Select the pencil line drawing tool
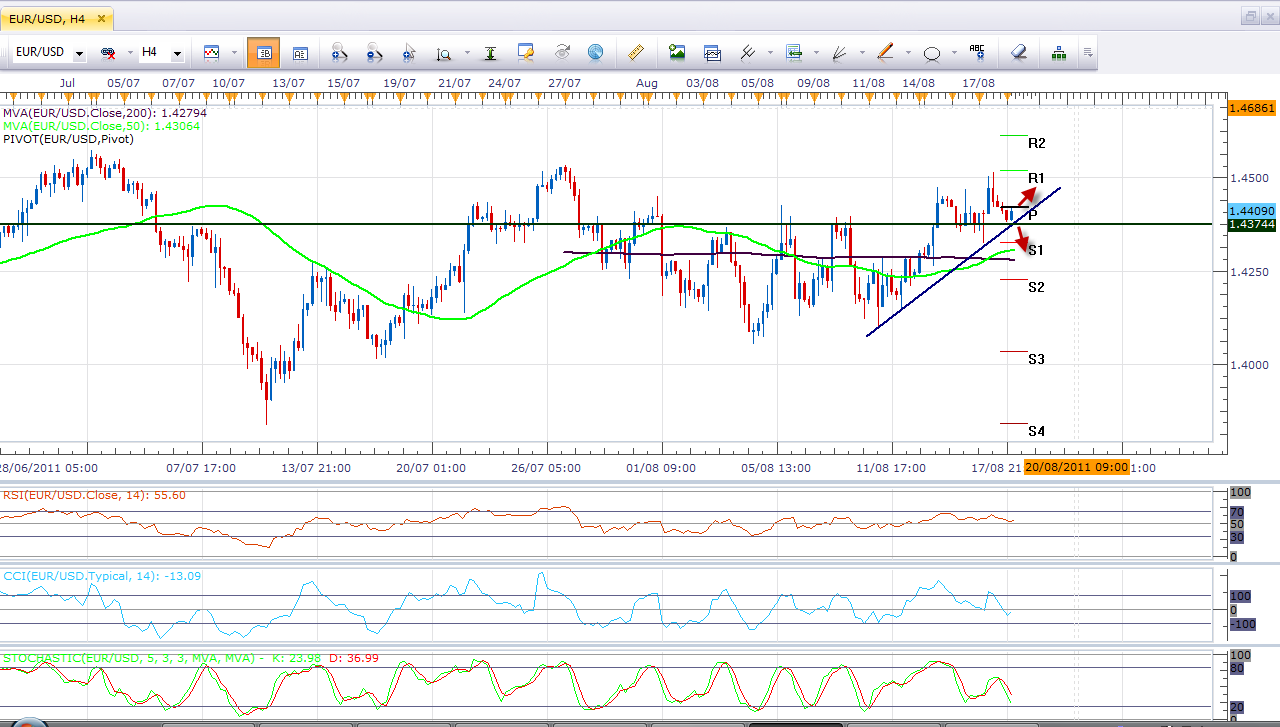This screenshot has width=1280, height=727. point(886,52)
